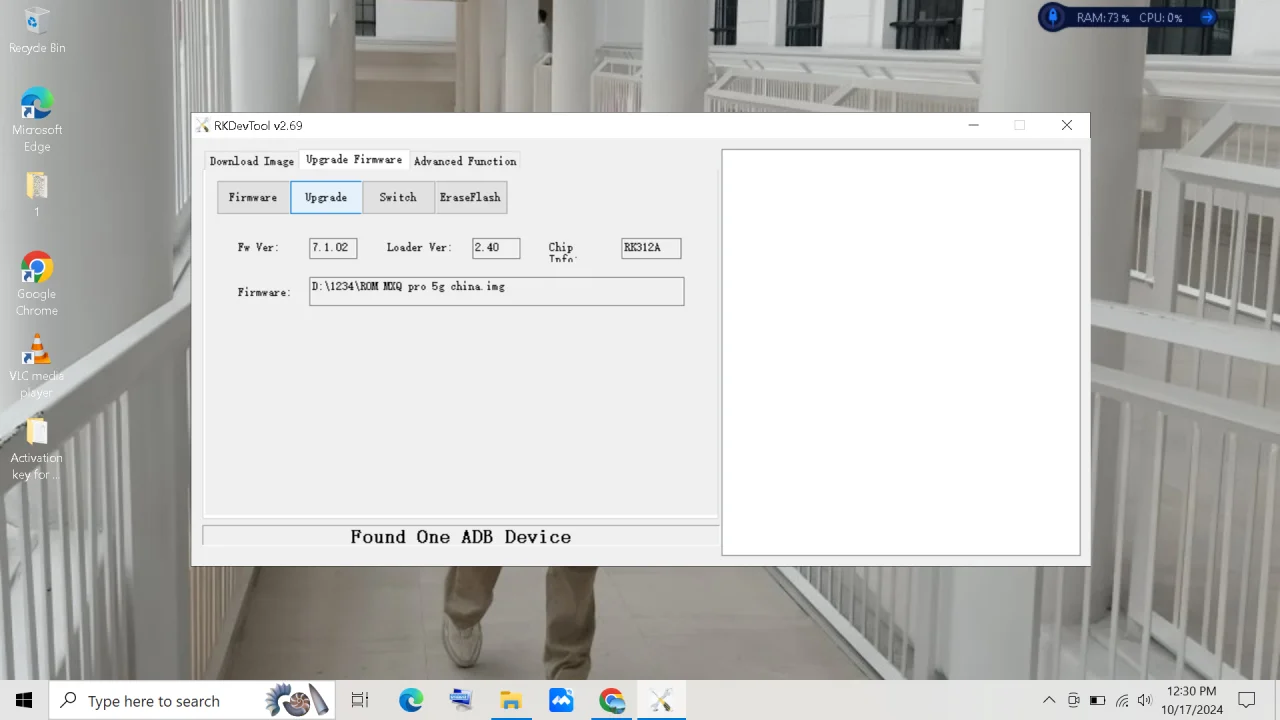Click the Loader Ver field showing 2.40
This screenshot has height=720, width=1280.
tap(496, 248)
